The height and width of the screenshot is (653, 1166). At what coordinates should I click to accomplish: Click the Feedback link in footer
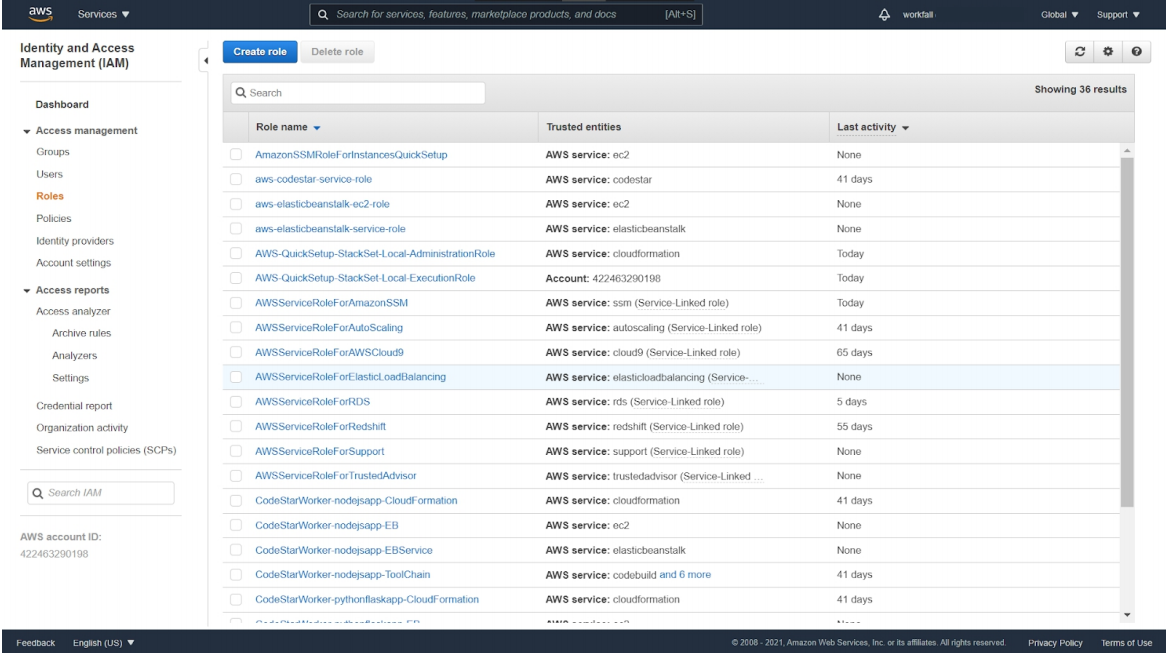pyautogui.click(x=36, y=643)
